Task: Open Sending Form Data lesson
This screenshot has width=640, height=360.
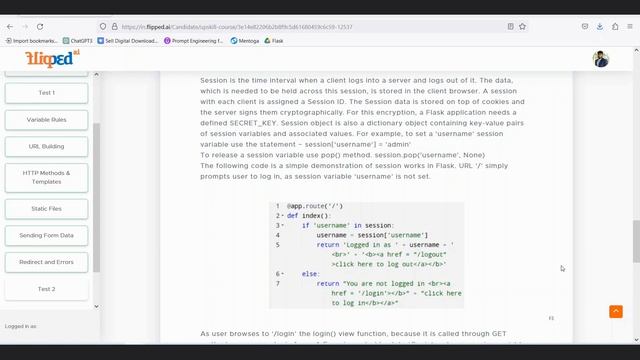Action: click(47, 235)
